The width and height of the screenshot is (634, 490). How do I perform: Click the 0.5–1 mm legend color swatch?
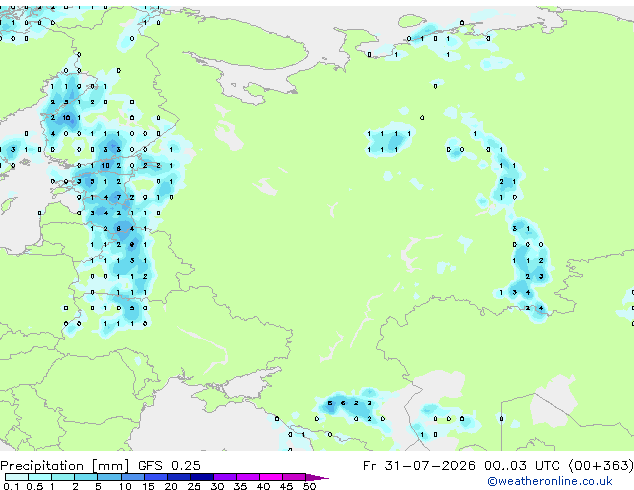coord(40,477)
